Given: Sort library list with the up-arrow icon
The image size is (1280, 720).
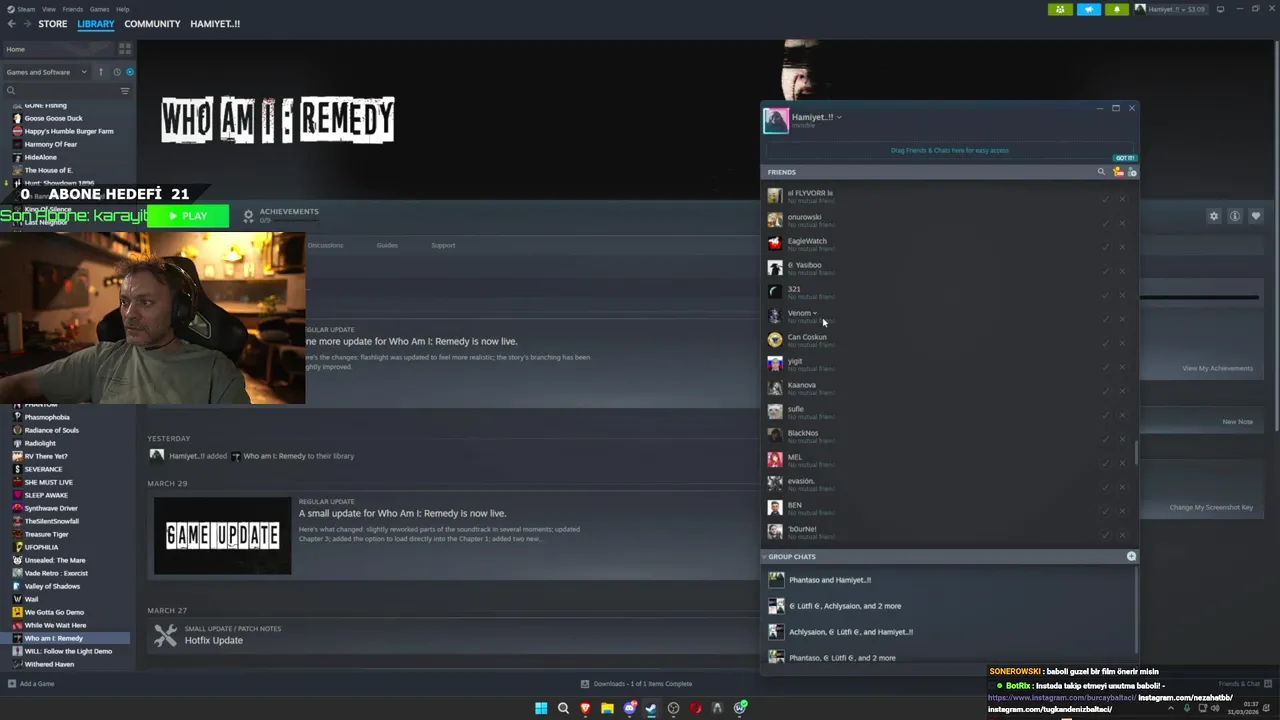Looking at the screenshot, I should click(100, 72).
